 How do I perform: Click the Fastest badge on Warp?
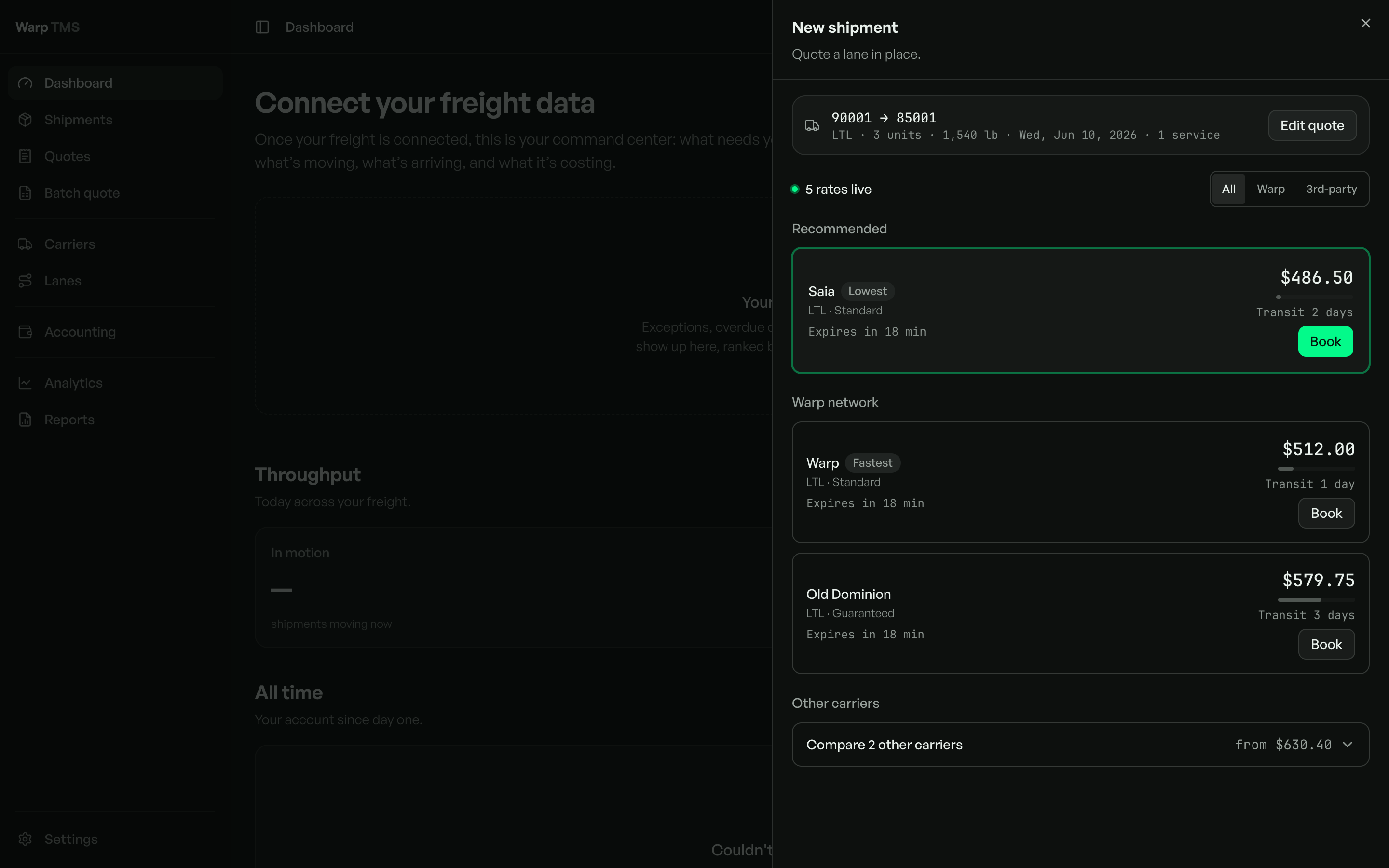[872, 463]
